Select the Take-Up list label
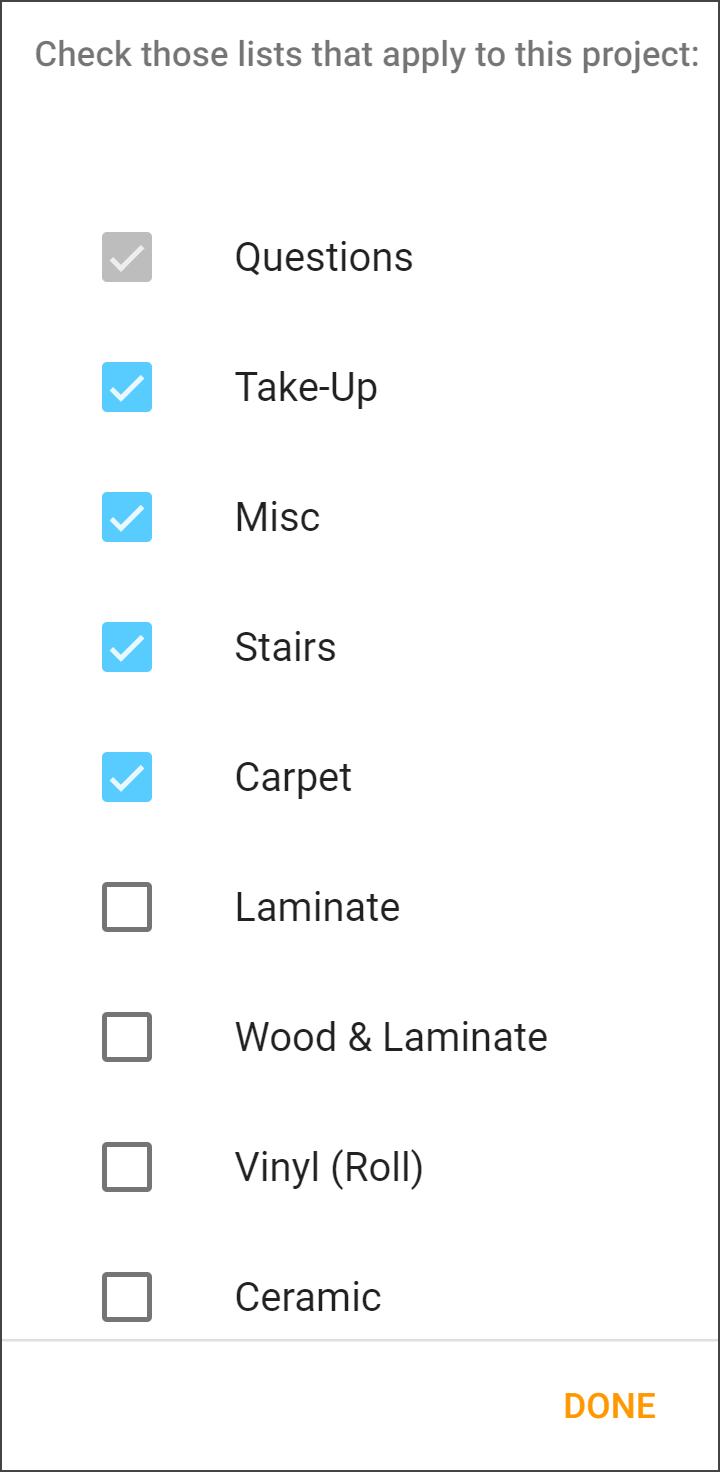Screen dimensions: 720x1472 click(305, 387)
